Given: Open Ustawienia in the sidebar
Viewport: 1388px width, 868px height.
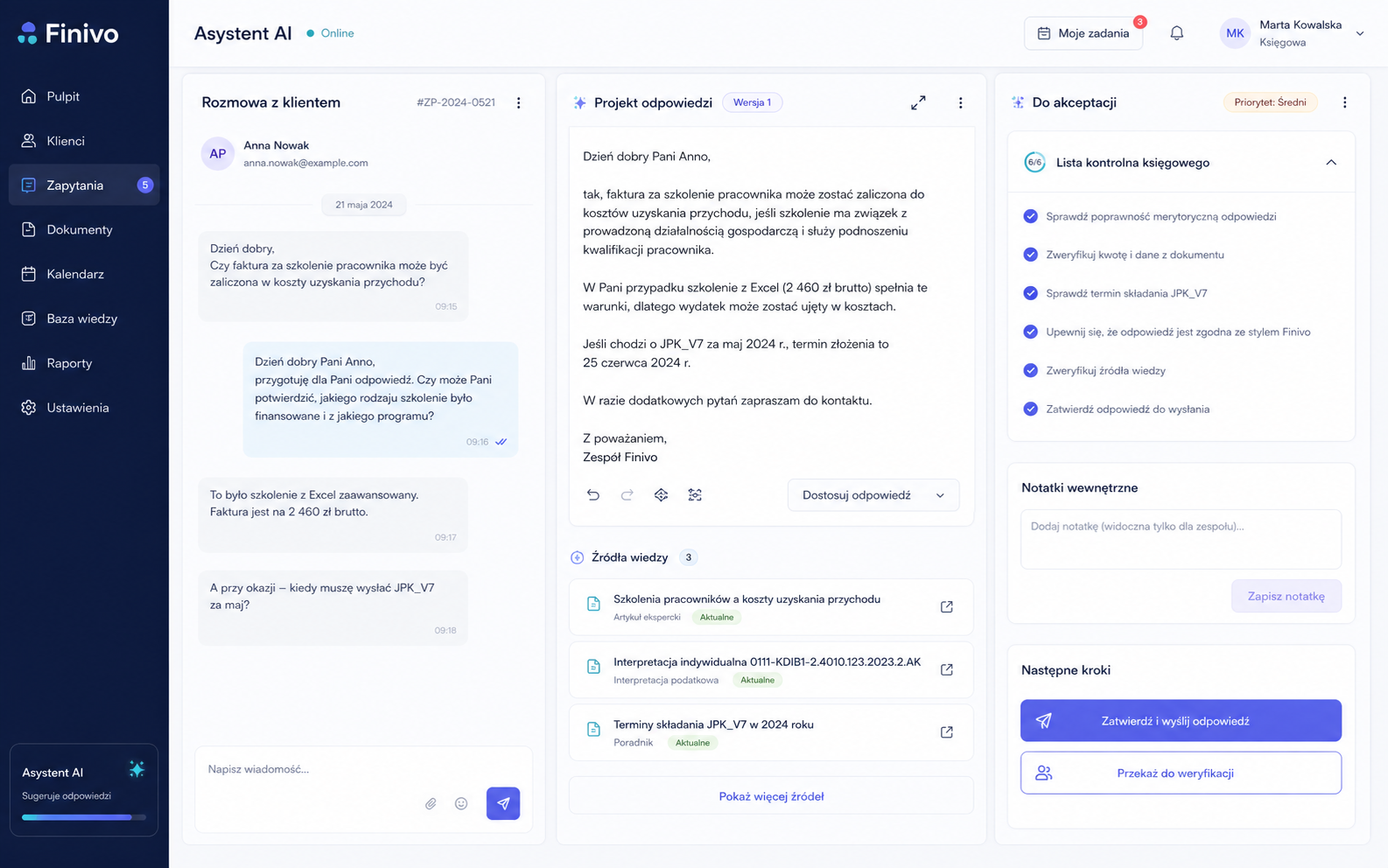Looking at the screenshot, I should pyautogui.click(x=84, y=408).
